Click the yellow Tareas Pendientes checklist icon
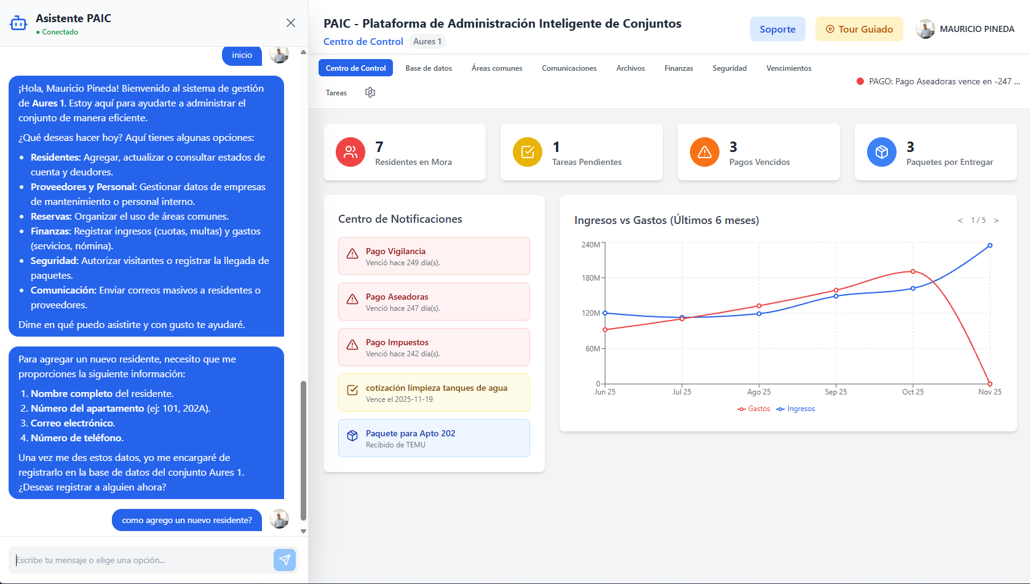This screenshot has width=1030, height=584. 527,152
